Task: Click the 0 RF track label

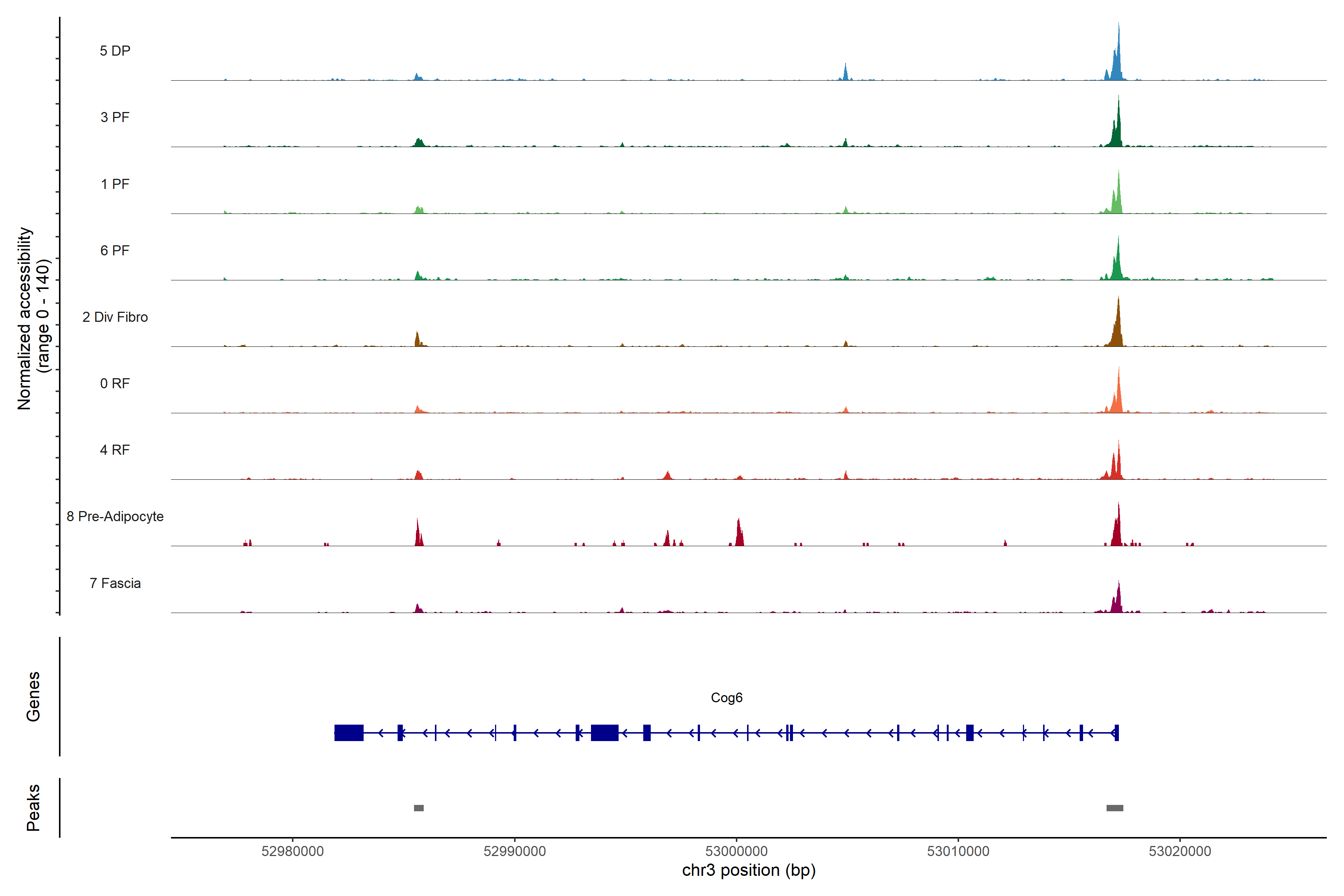Action: click(x=115, y=383)
